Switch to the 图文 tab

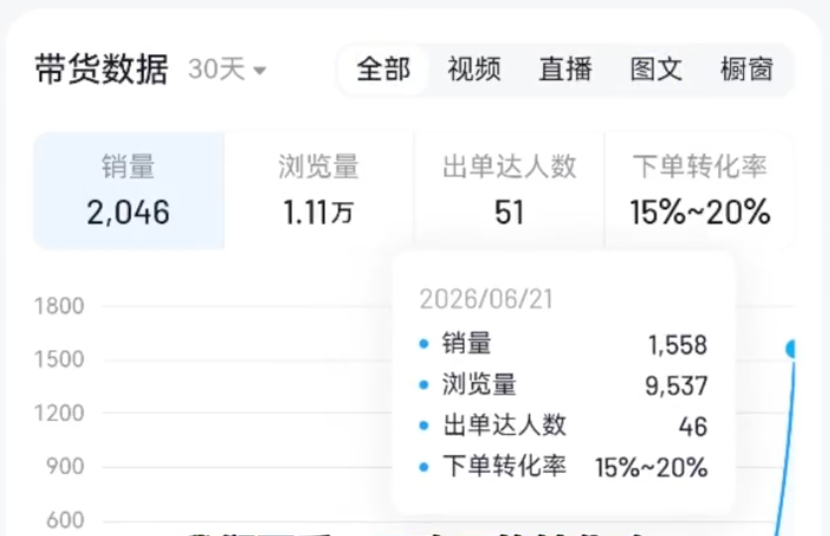point(656,69)
